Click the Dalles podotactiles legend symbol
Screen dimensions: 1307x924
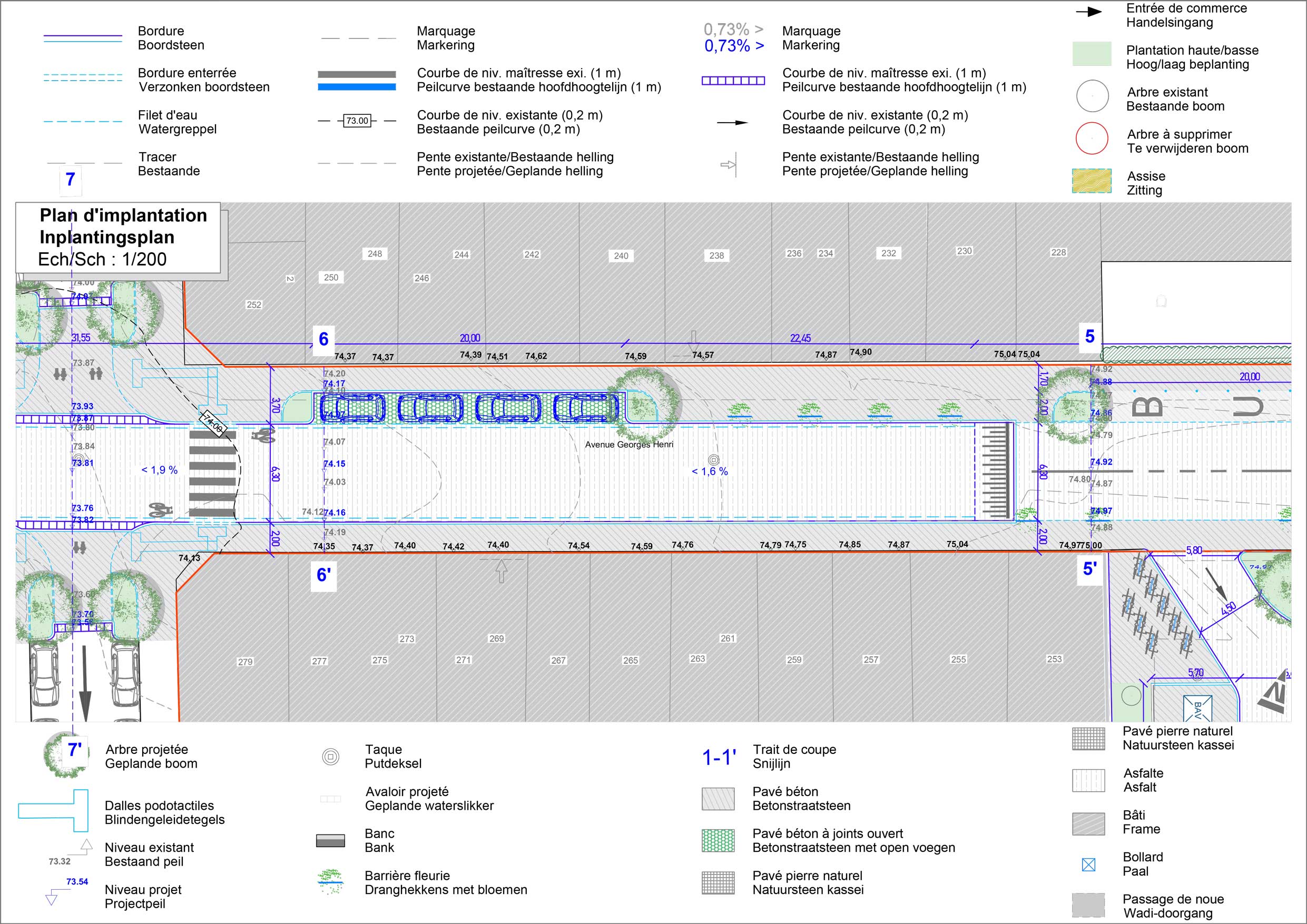click(54, 811)
